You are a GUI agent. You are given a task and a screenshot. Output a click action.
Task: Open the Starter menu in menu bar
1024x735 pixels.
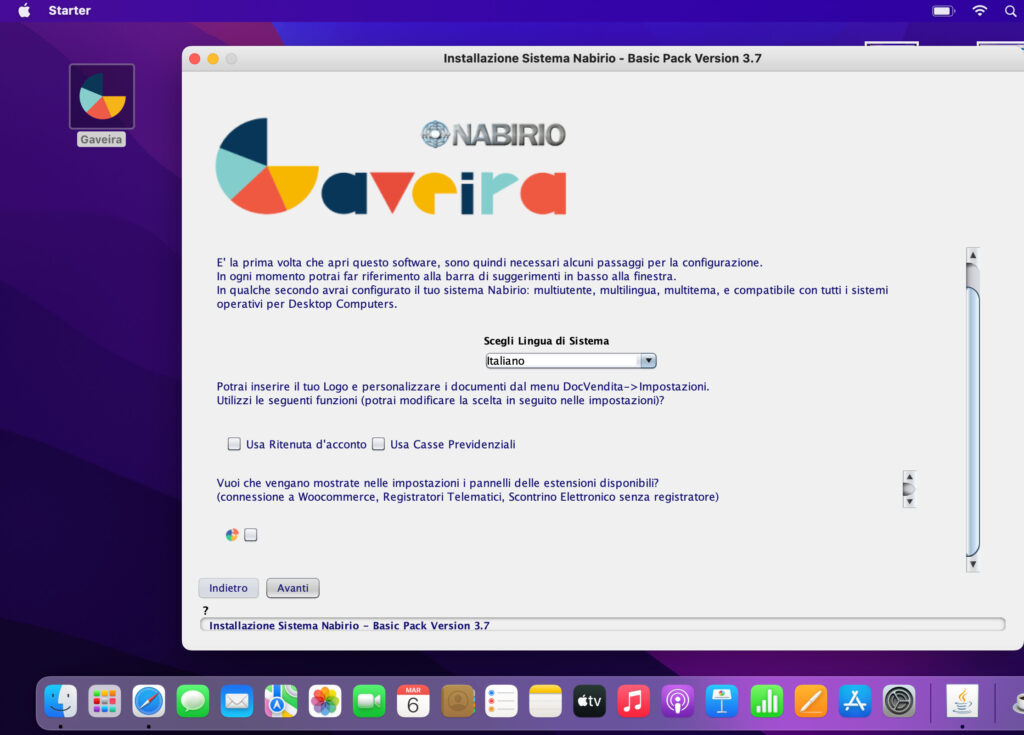point(69,10)
